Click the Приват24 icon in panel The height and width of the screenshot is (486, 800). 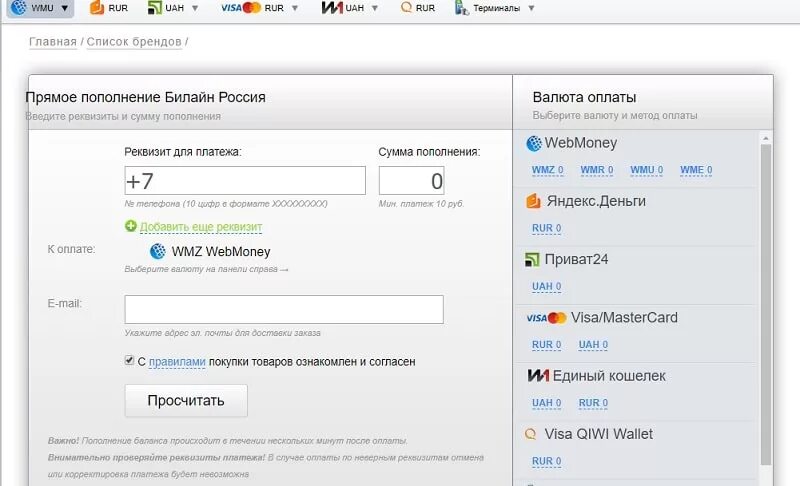532,260
